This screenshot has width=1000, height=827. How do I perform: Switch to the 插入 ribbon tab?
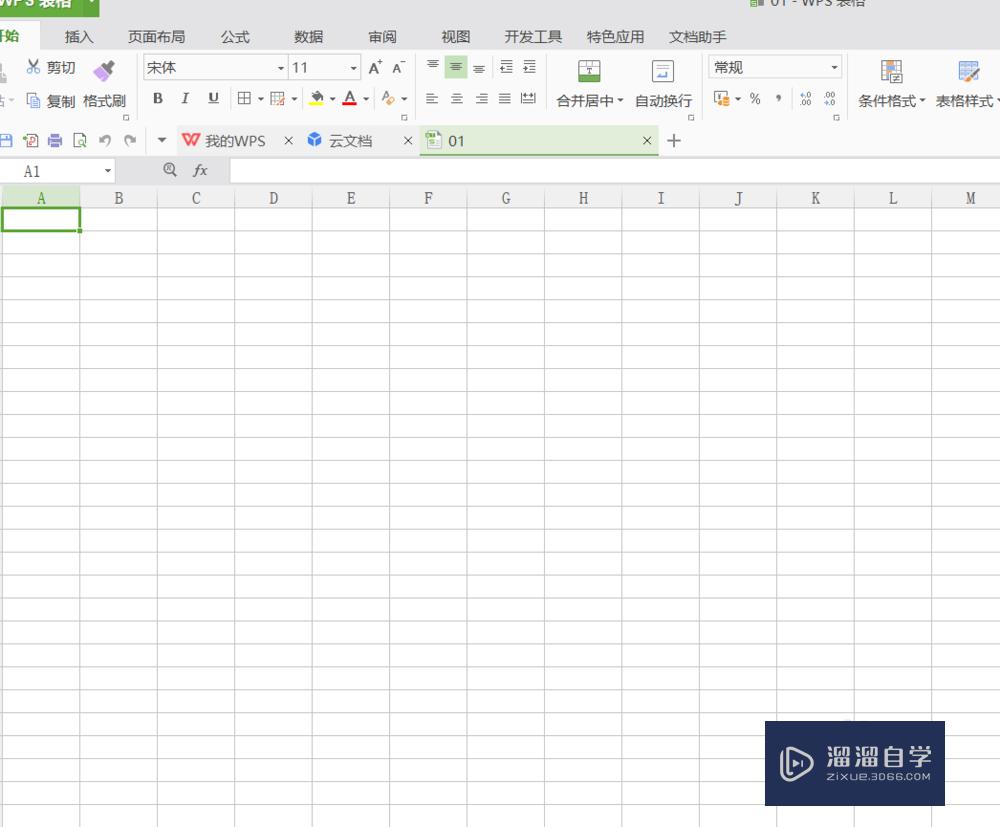pyautogui.click(x=78, y=36)
